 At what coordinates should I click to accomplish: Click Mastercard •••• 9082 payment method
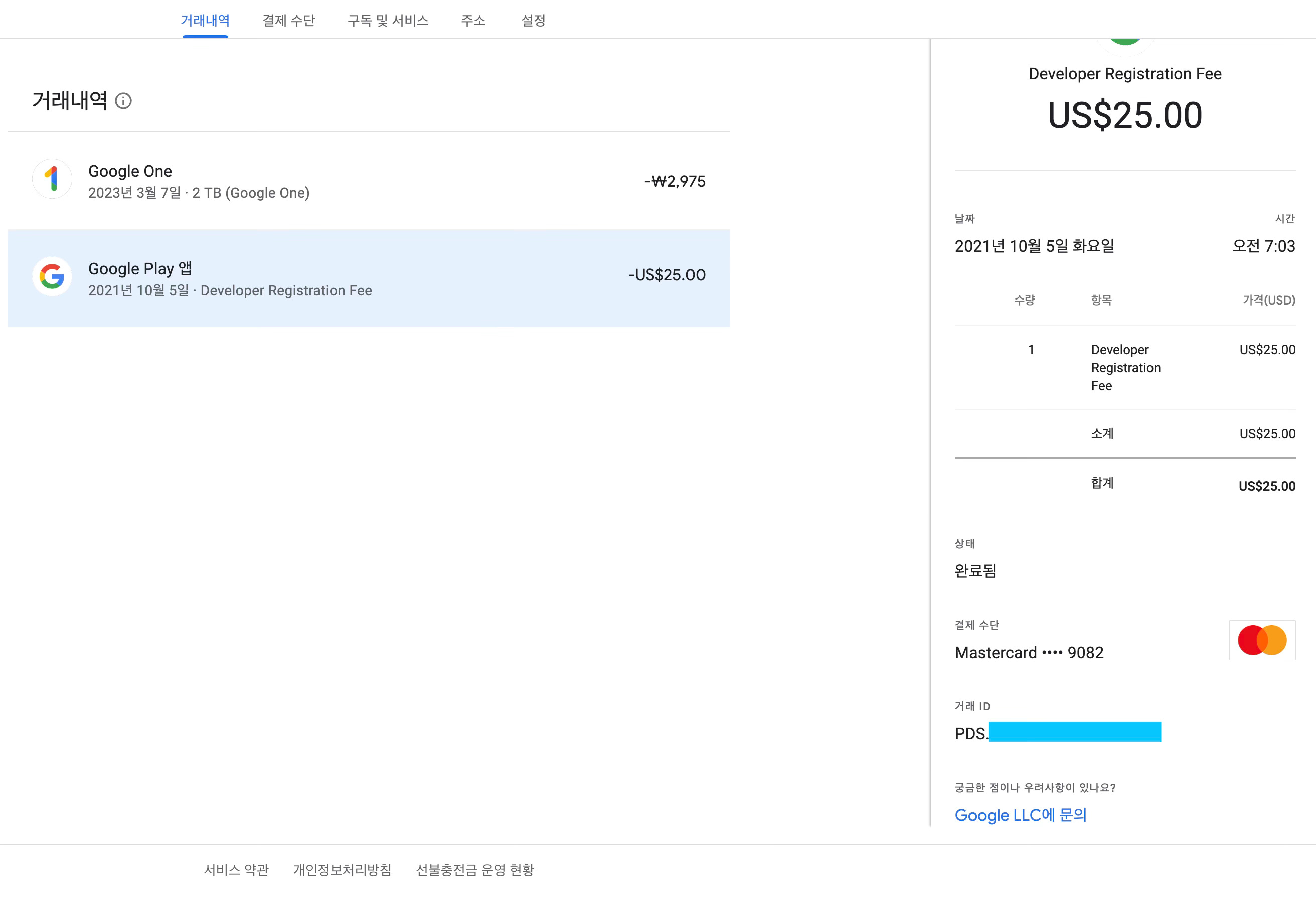point(1029,652)
